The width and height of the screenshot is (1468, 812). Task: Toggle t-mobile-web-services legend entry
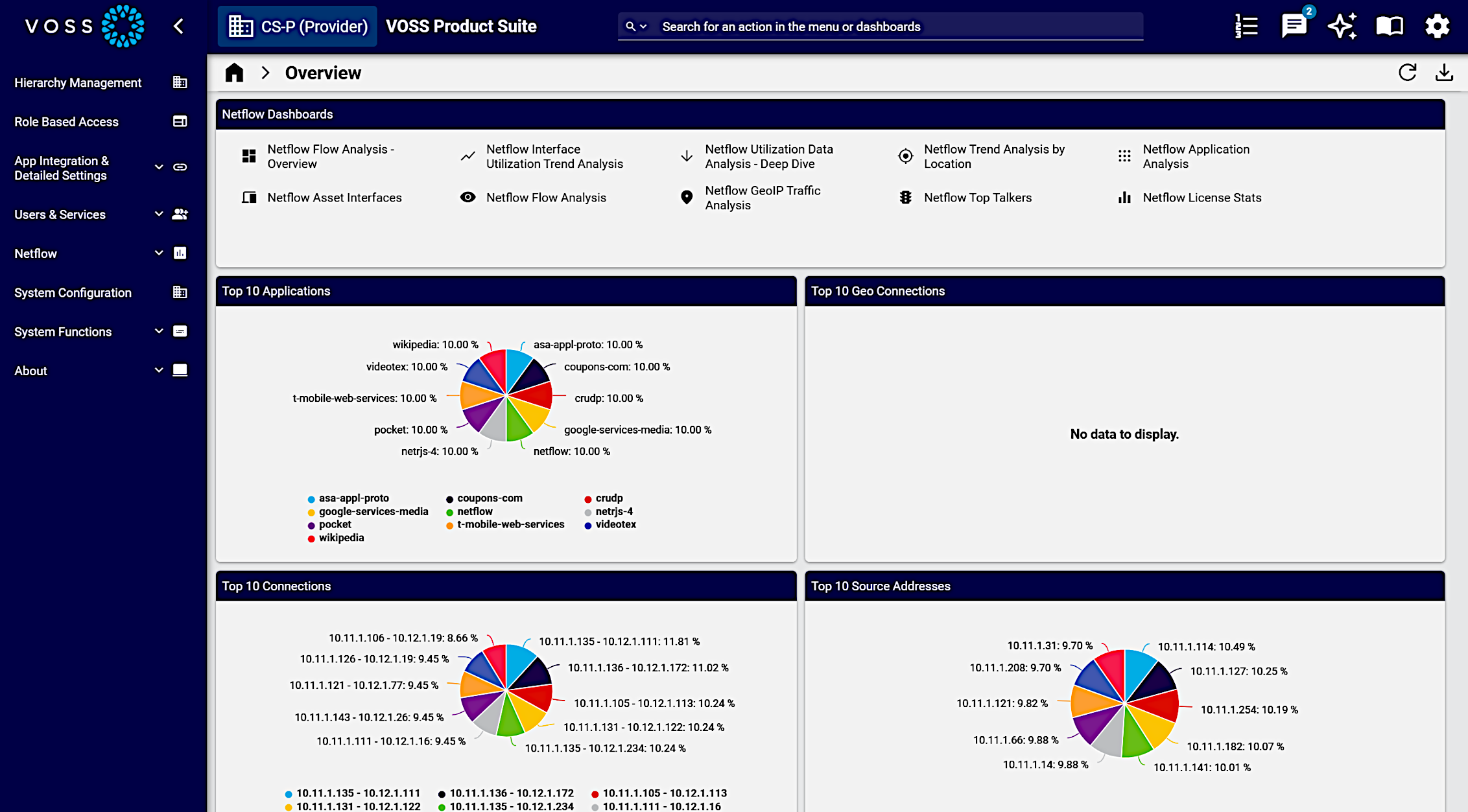[504, 524]
